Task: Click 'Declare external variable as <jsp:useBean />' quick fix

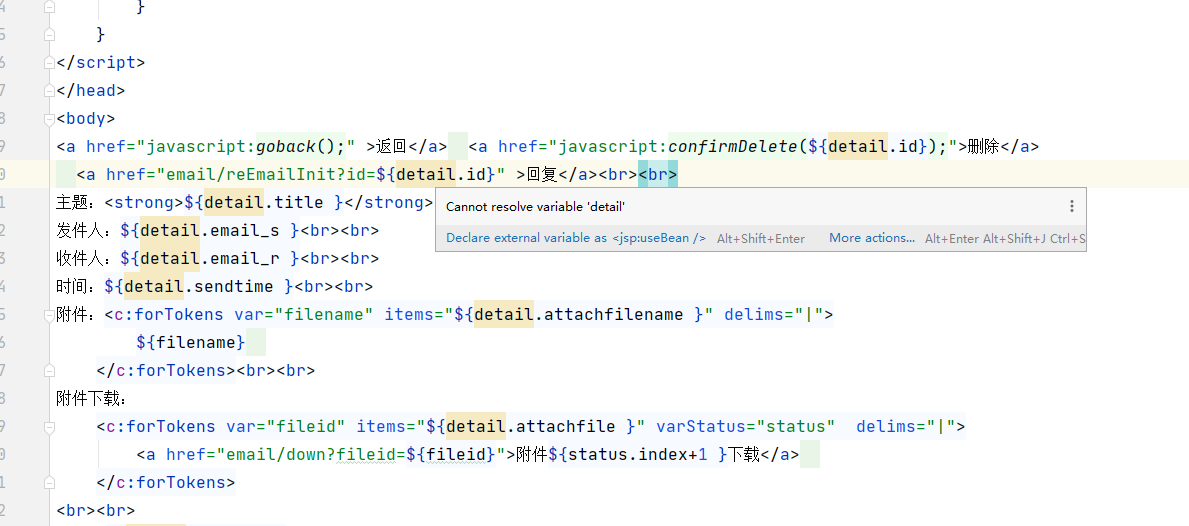Action: (x=576, y=238)
